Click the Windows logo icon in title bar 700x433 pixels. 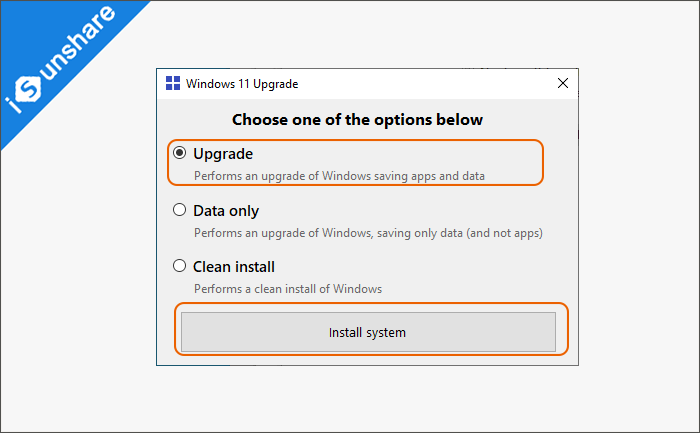click(x=172, y=84)
